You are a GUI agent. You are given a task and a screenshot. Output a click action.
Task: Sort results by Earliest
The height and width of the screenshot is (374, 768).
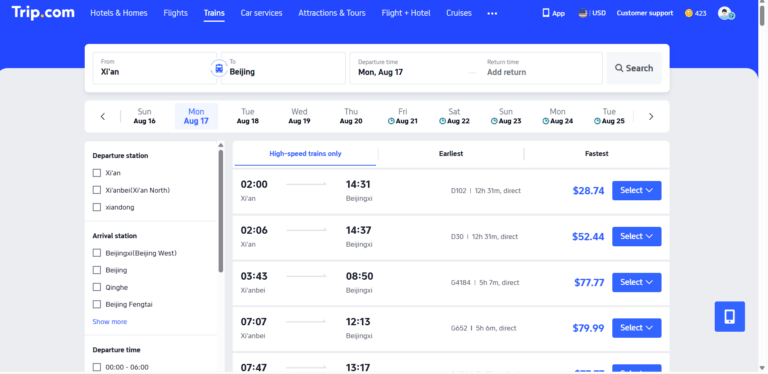[x=451, y=154]
